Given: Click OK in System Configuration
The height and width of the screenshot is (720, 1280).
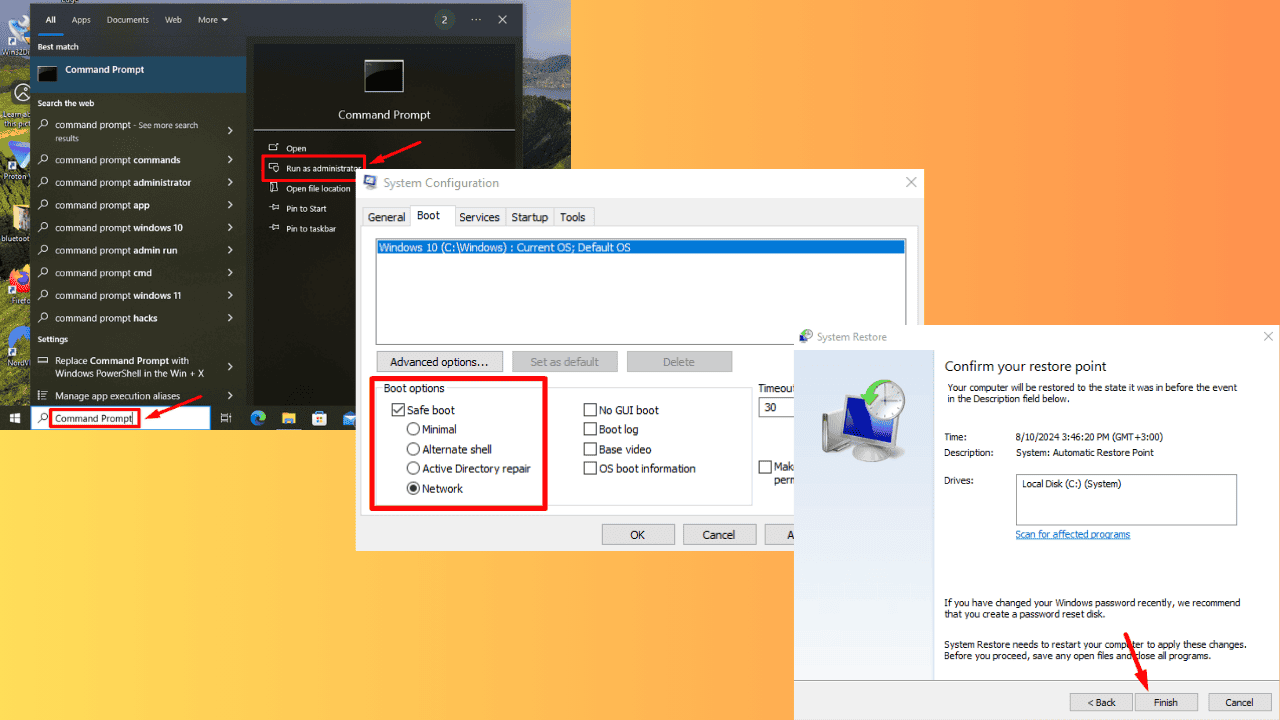Looking at the screenshot, I should point(637,534).
